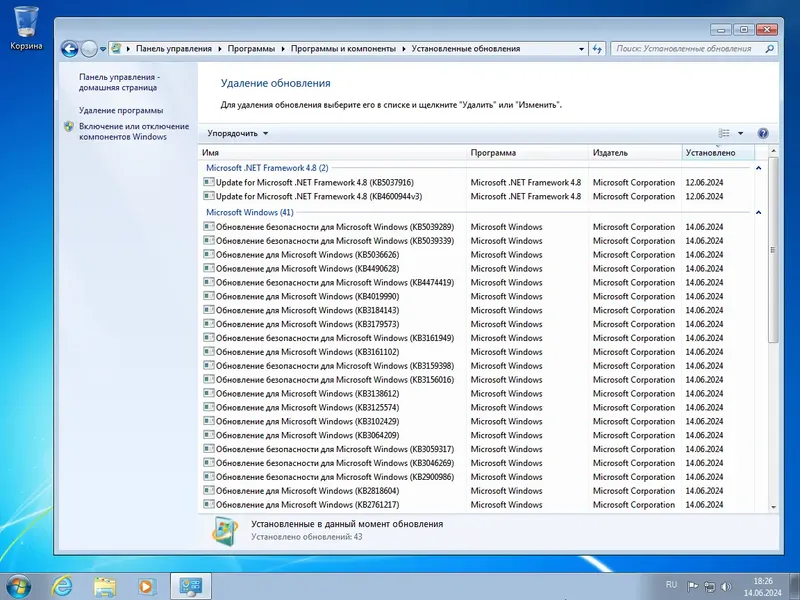Open the address bar breadcrumb dropdown
The height and width of the screenshot is (600, 800).
tap(580, 48)
